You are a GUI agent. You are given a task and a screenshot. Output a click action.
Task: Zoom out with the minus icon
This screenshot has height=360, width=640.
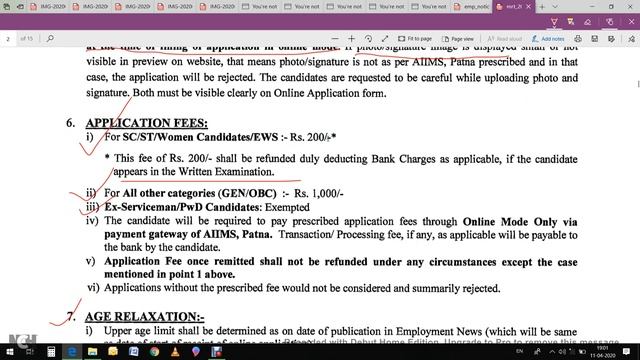pos(335,39)
